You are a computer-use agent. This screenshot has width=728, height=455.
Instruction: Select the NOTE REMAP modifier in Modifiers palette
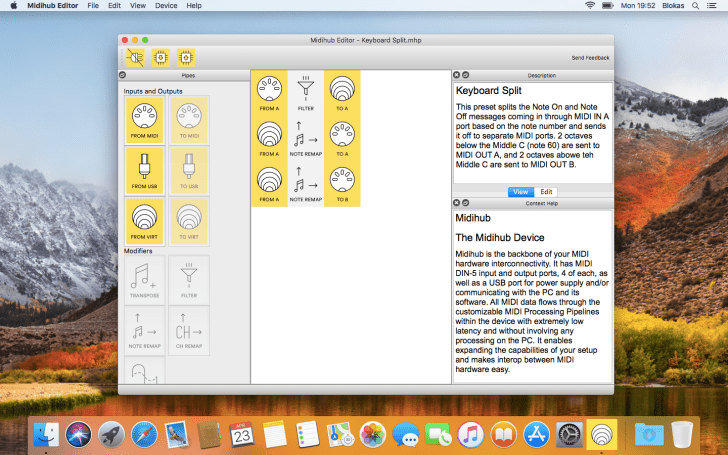[x=144, y=331]
